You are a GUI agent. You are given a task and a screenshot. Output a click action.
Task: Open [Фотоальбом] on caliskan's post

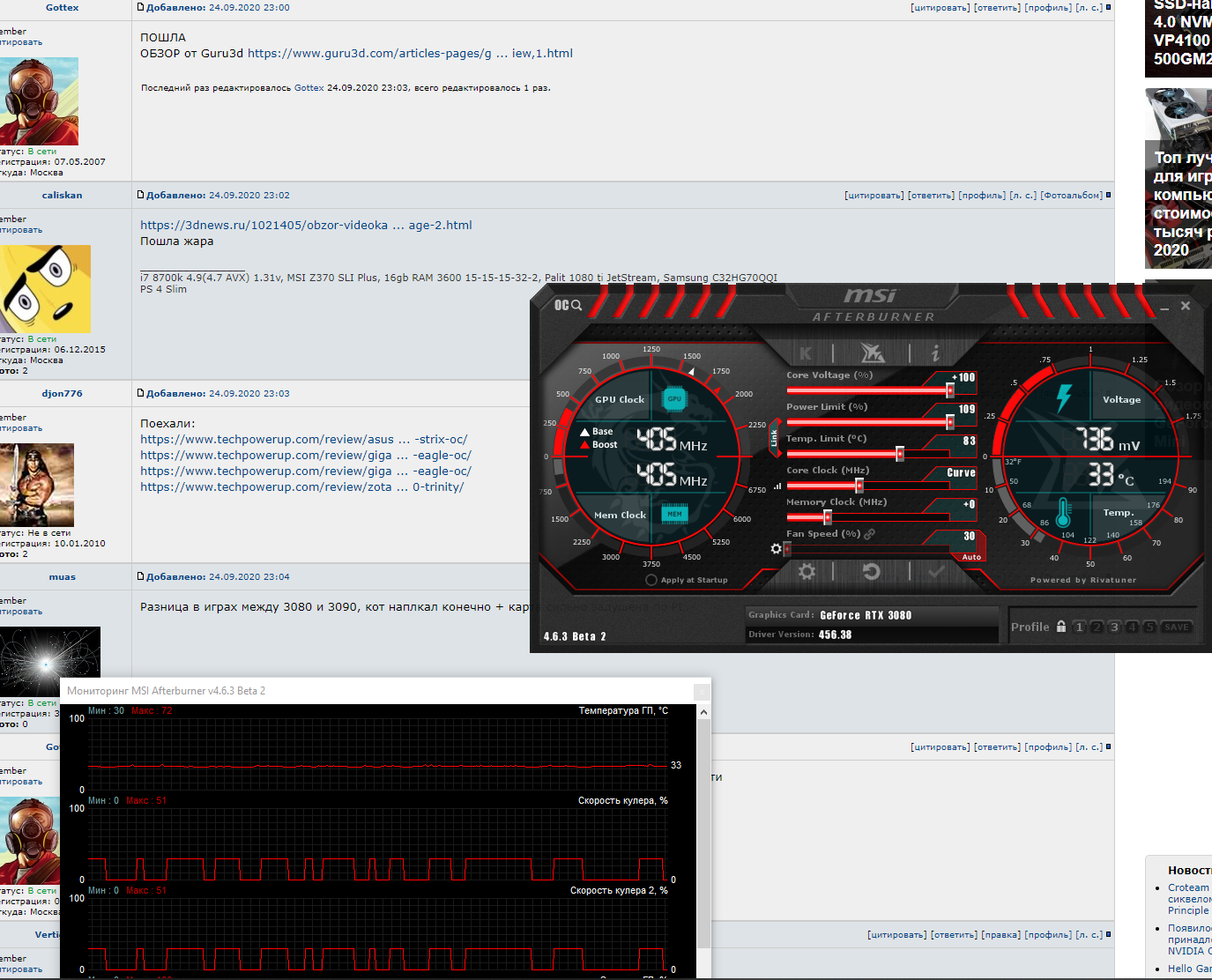1071,196
